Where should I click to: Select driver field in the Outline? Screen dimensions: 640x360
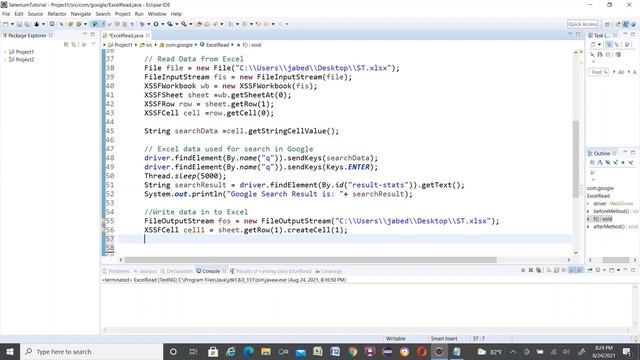(x=600, y=203)
